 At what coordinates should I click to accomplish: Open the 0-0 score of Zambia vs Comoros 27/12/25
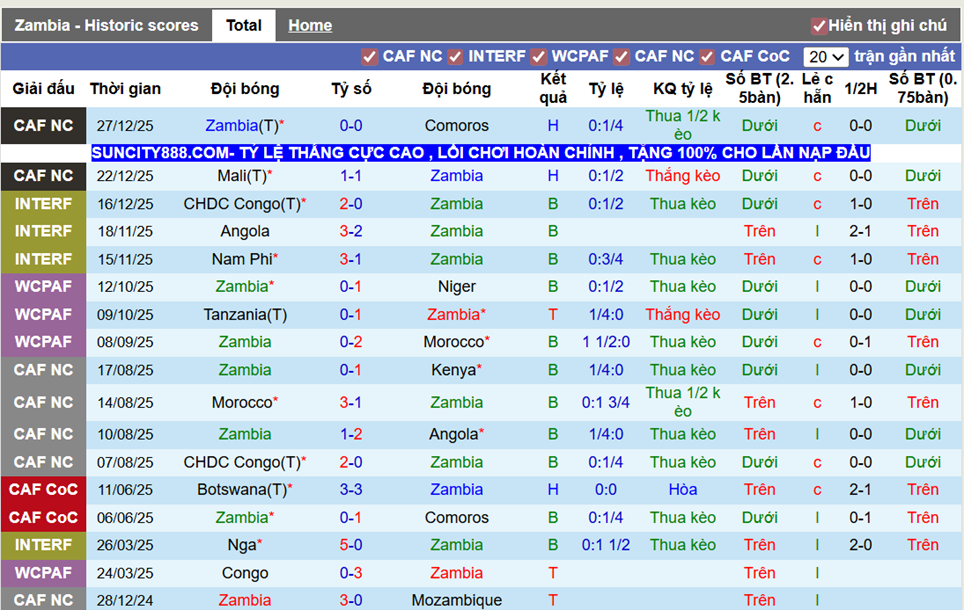(351, 125)
